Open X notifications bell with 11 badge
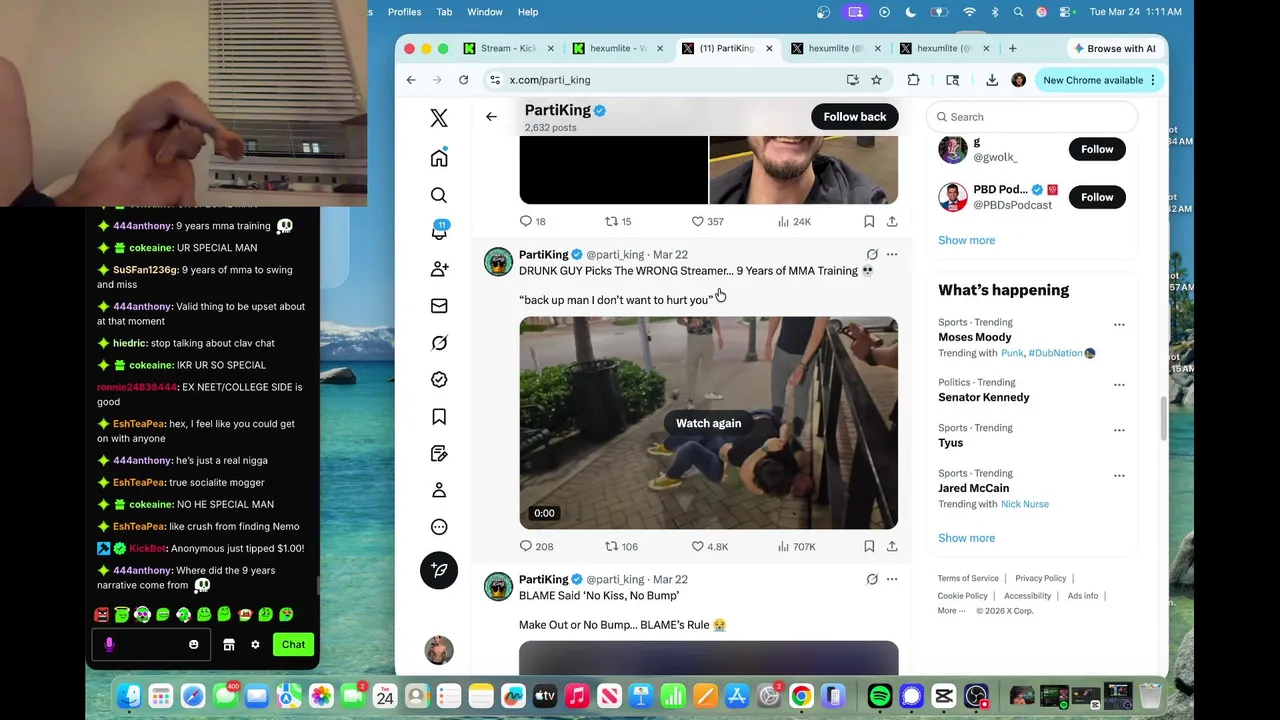This screenshot has width=1280, height=720. tap(439, 231)
